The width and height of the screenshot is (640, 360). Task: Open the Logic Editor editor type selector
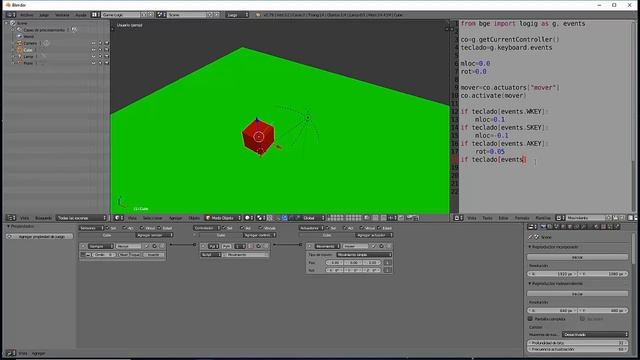(10, 353)
